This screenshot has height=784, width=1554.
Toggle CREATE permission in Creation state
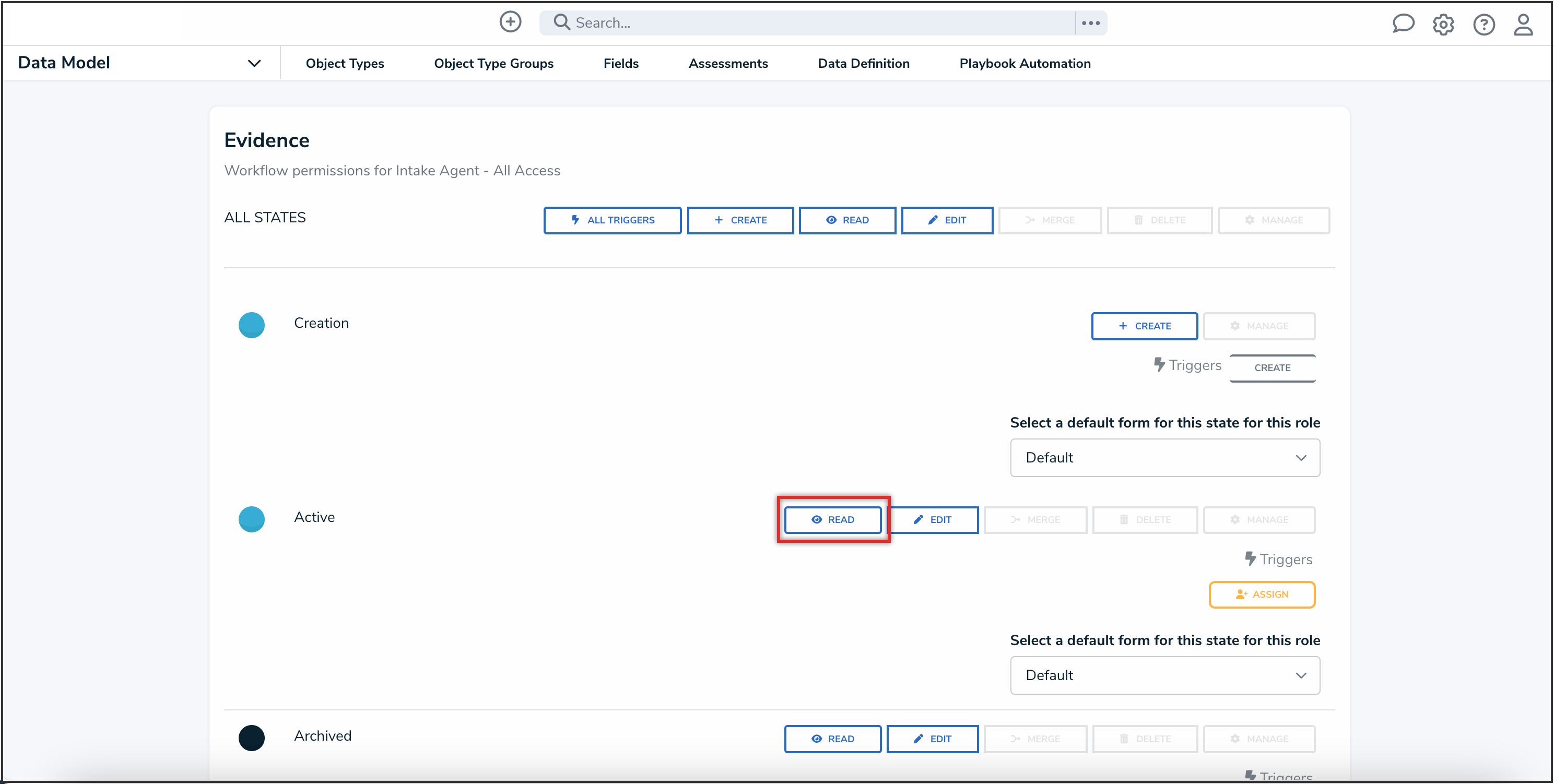pos(1144,326)
